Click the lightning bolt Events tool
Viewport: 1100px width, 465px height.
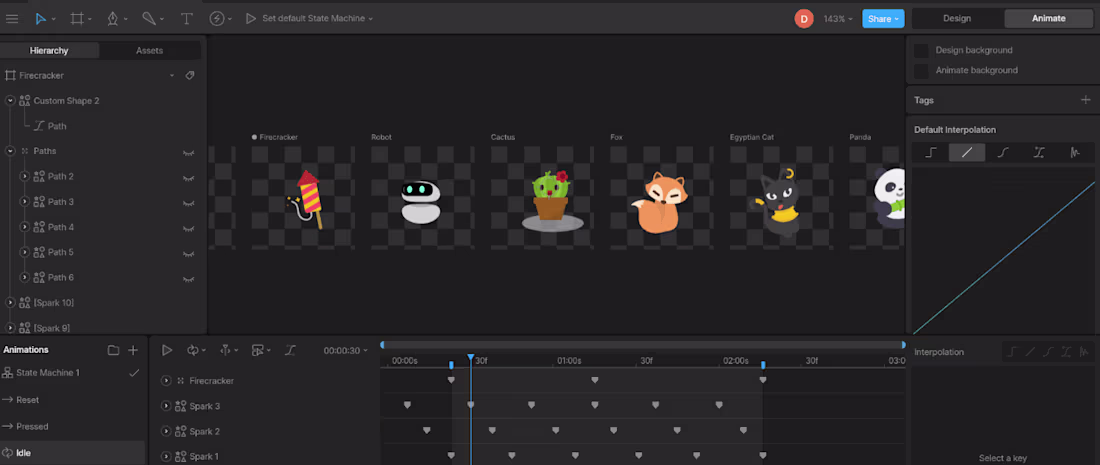[x=217, y=19]
